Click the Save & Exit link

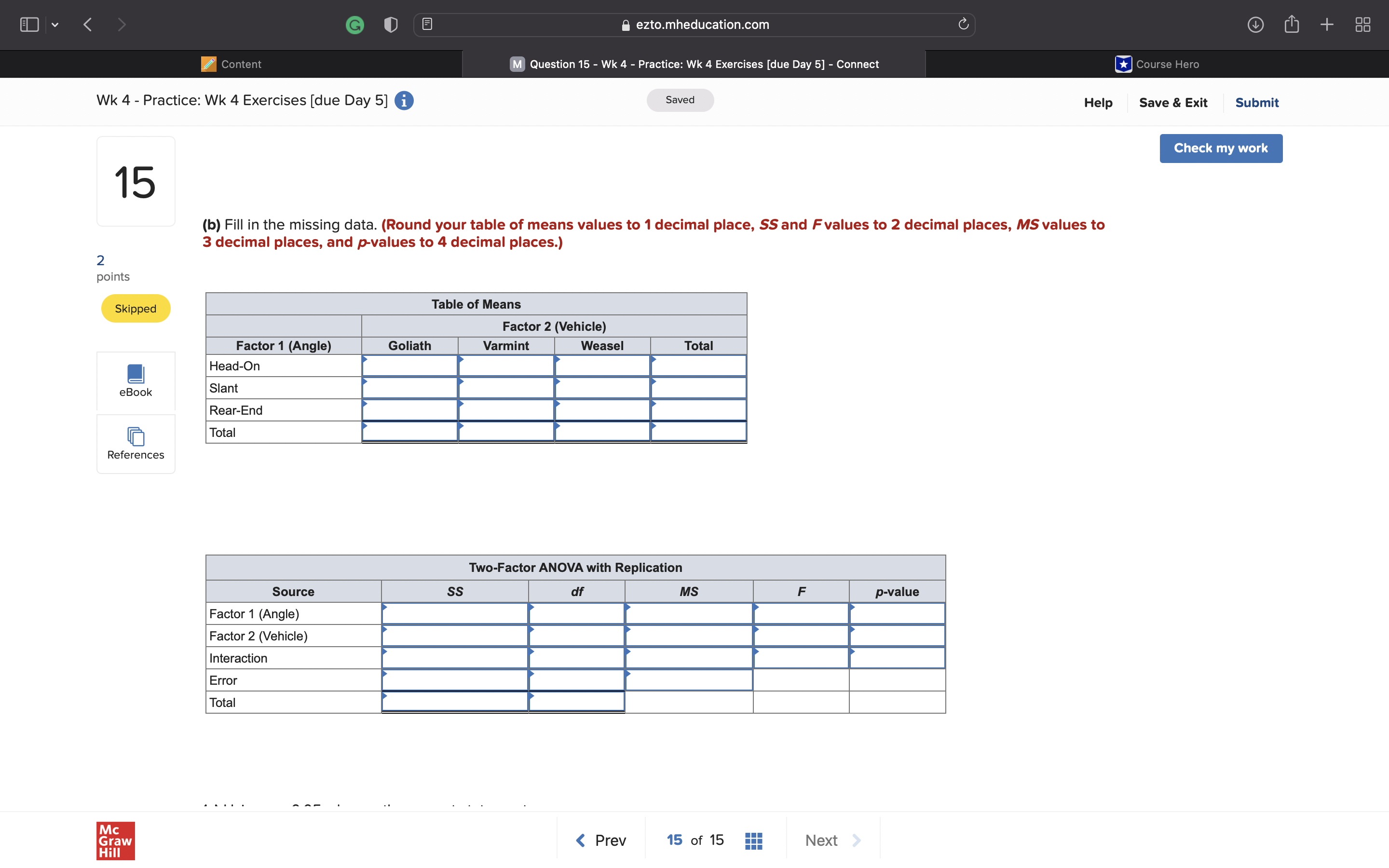[1172, 103]
